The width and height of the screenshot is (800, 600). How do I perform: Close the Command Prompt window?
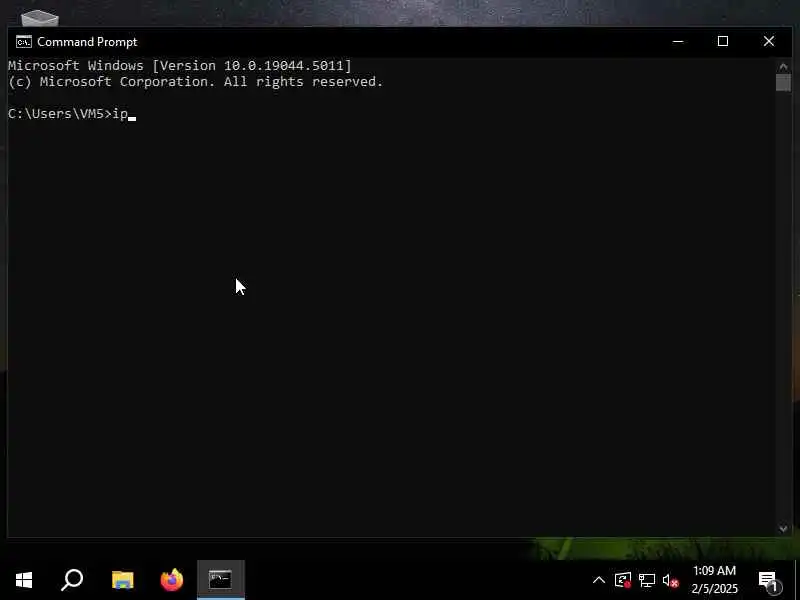tap(769, 41)
